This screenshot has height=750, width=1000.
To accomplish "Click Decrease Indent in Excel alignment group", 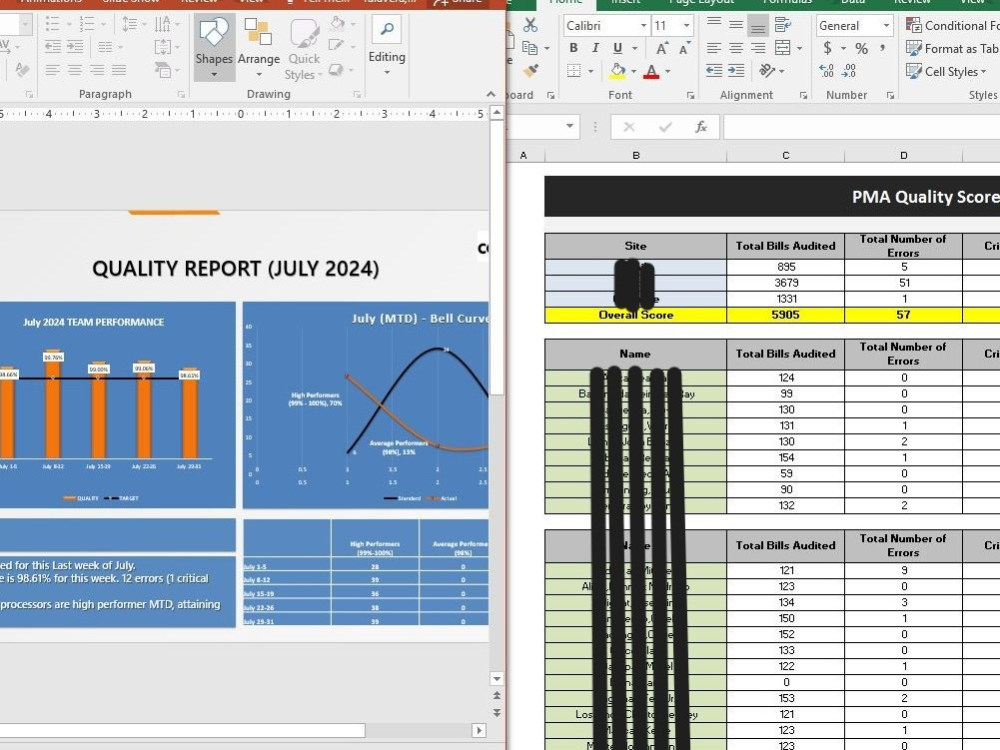I will pos(714,71).
